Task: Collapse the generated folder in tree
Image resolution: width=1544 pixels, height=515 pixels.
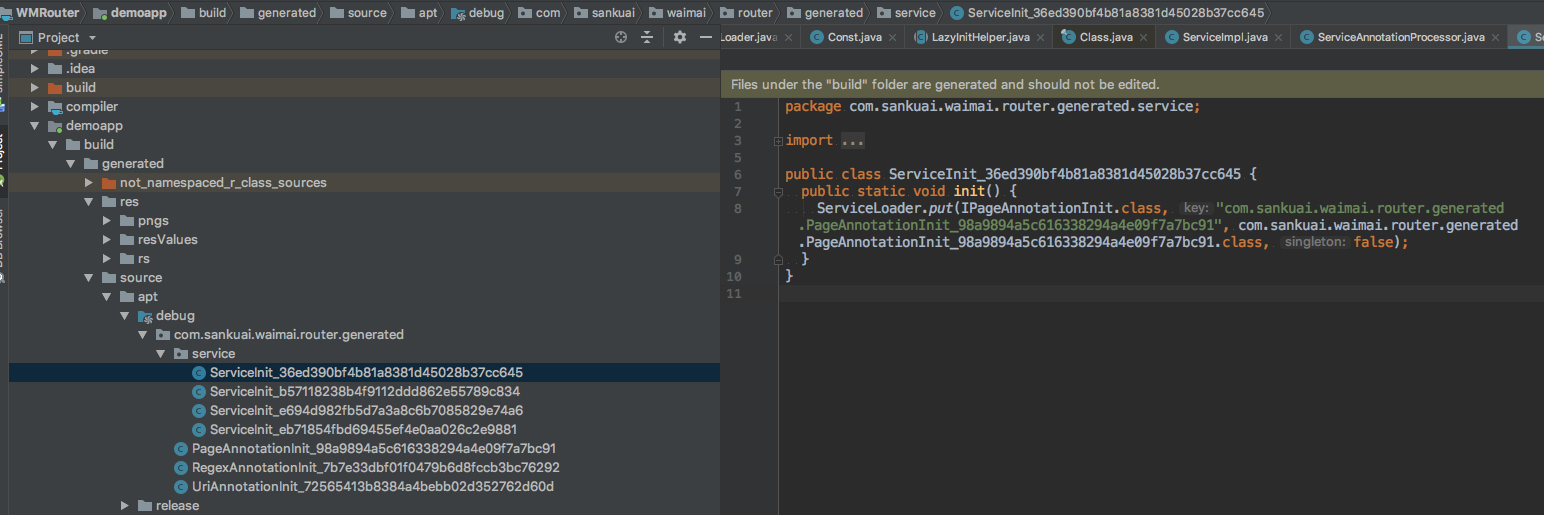Action: coord(71,163)
